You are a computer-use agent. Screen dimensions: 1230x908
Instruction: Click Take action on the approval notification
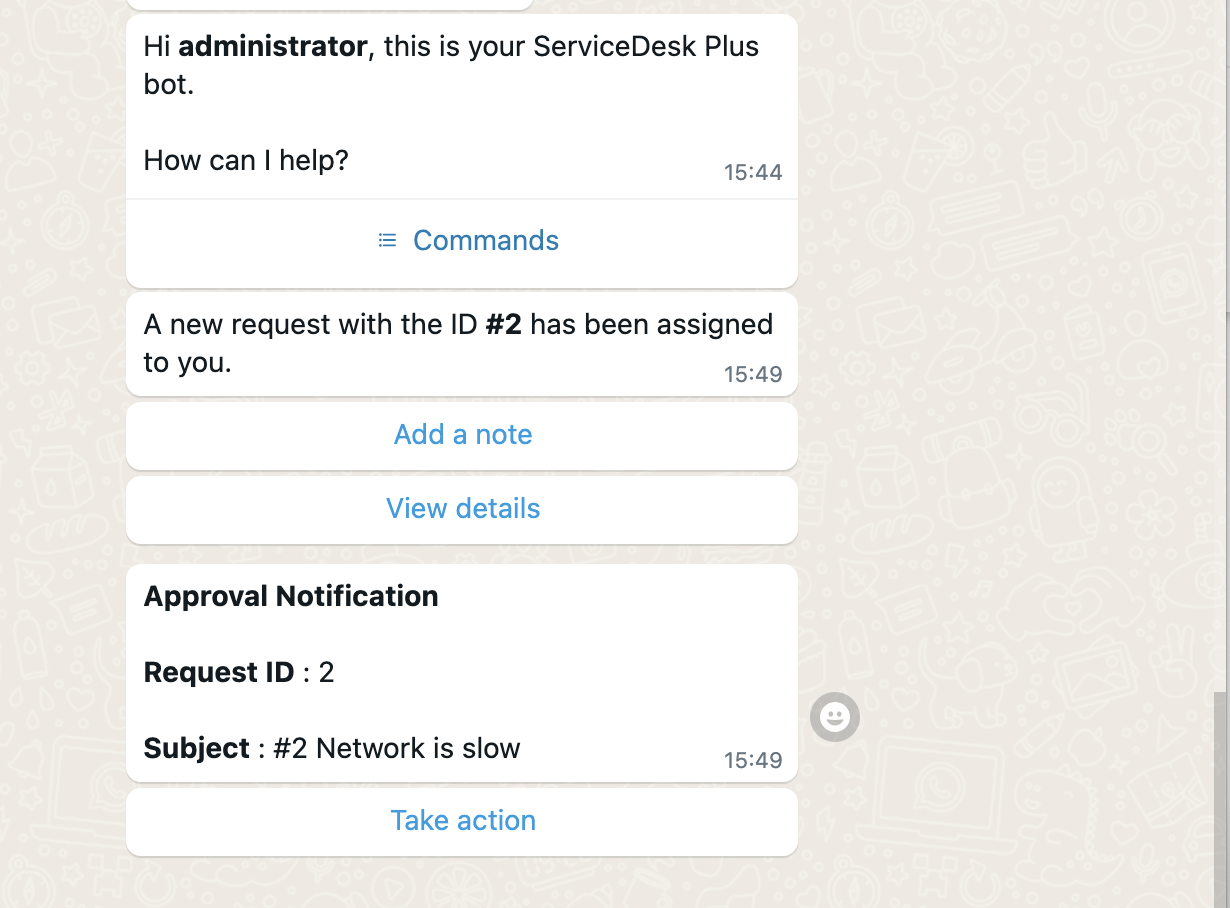(x=462, y=821)
